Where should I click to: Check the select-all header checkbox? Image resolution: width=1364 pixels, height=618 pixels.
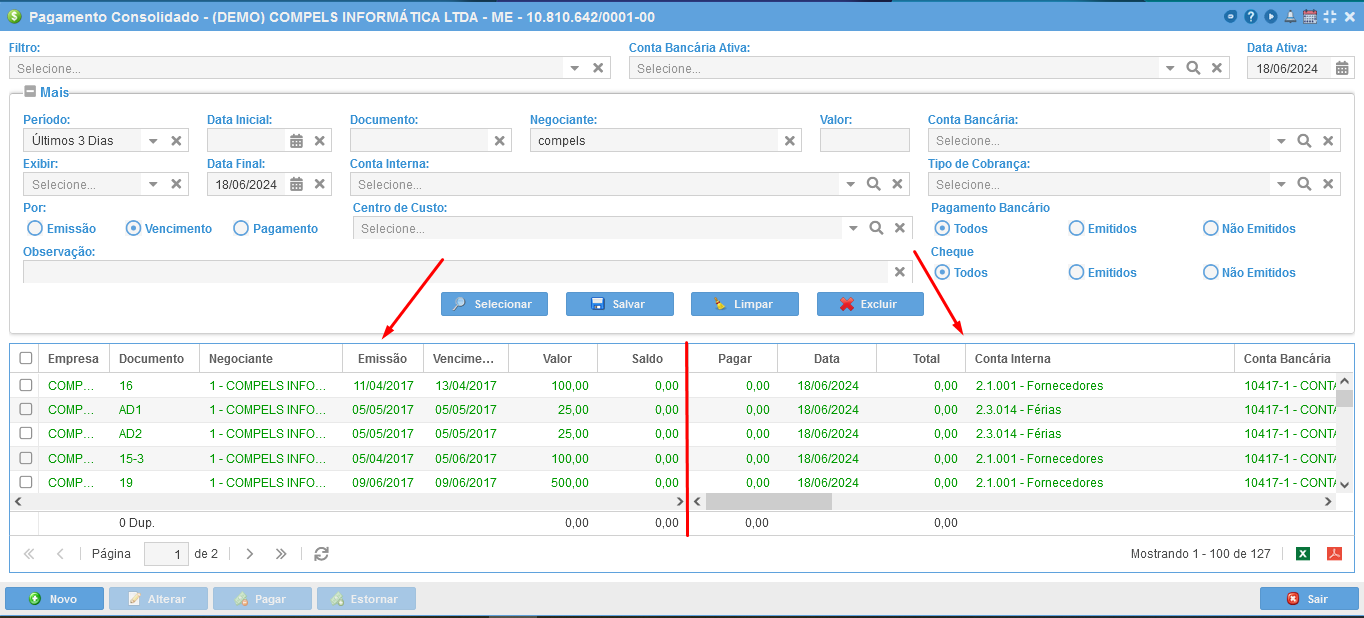[26, 358]
